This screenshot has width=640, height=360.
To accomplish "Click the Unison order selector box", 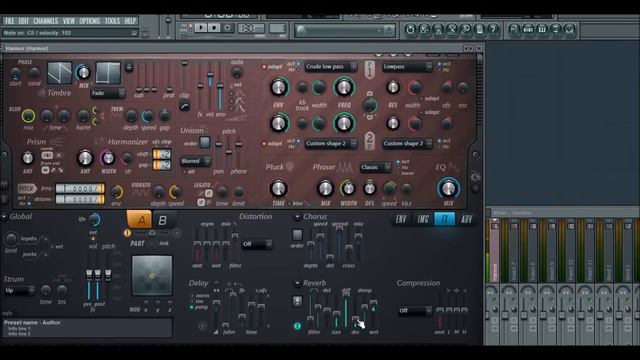I will tap(204, 142).
